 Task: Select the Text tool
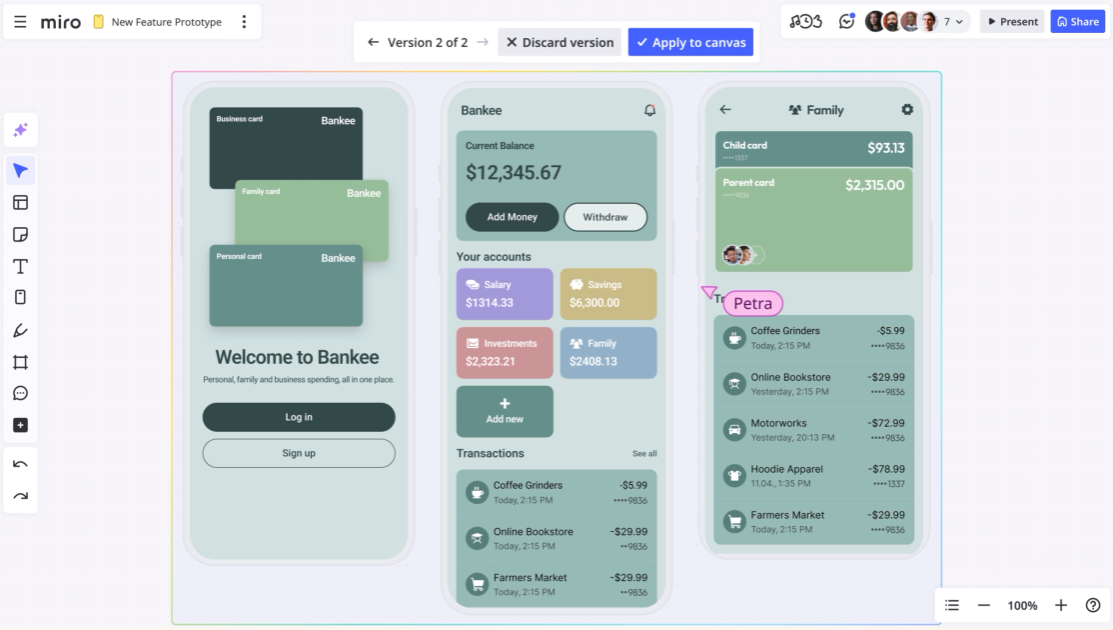[x=20, y=267]
